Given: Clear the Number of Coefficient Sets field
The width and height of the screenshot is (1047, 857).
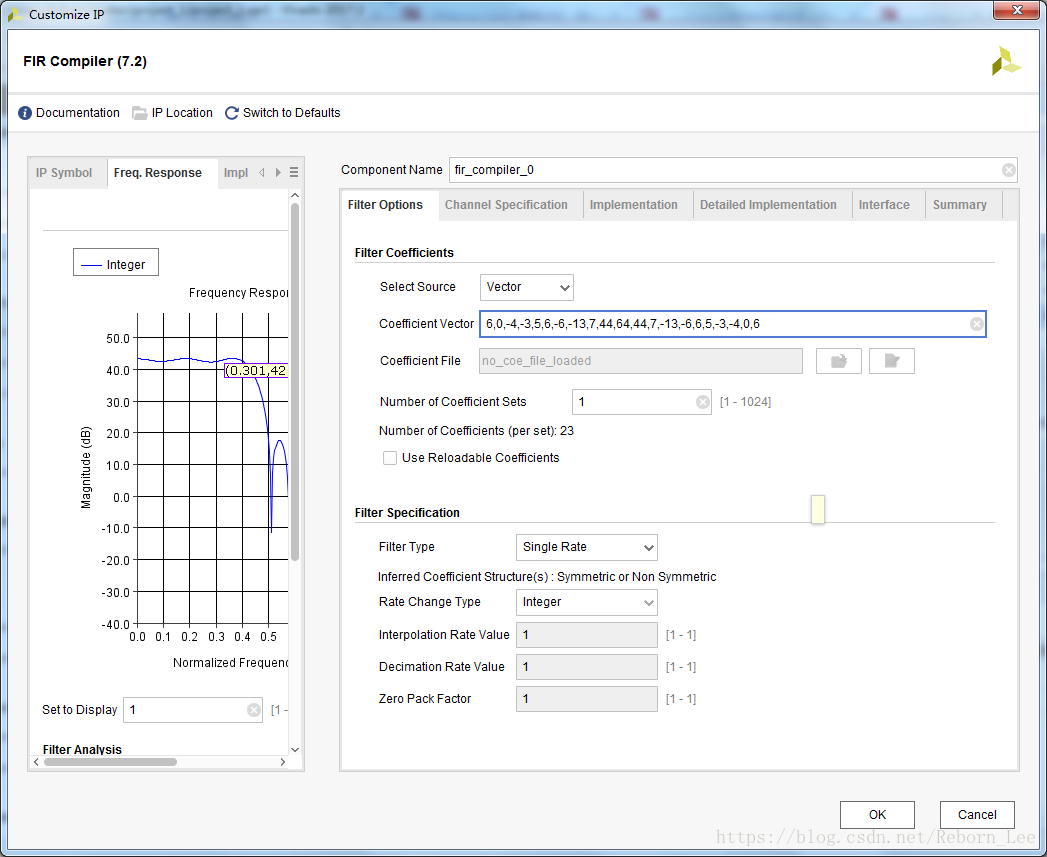Looking at the screenshot, I should tap(702, 401).
